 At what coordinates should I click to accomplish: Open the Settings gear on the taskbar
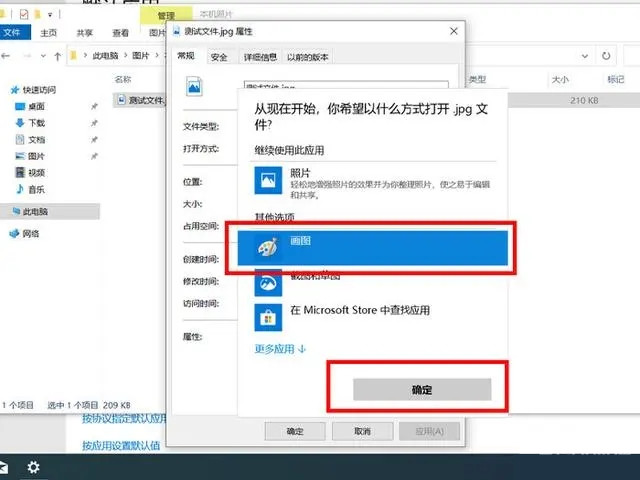[33, 467]
